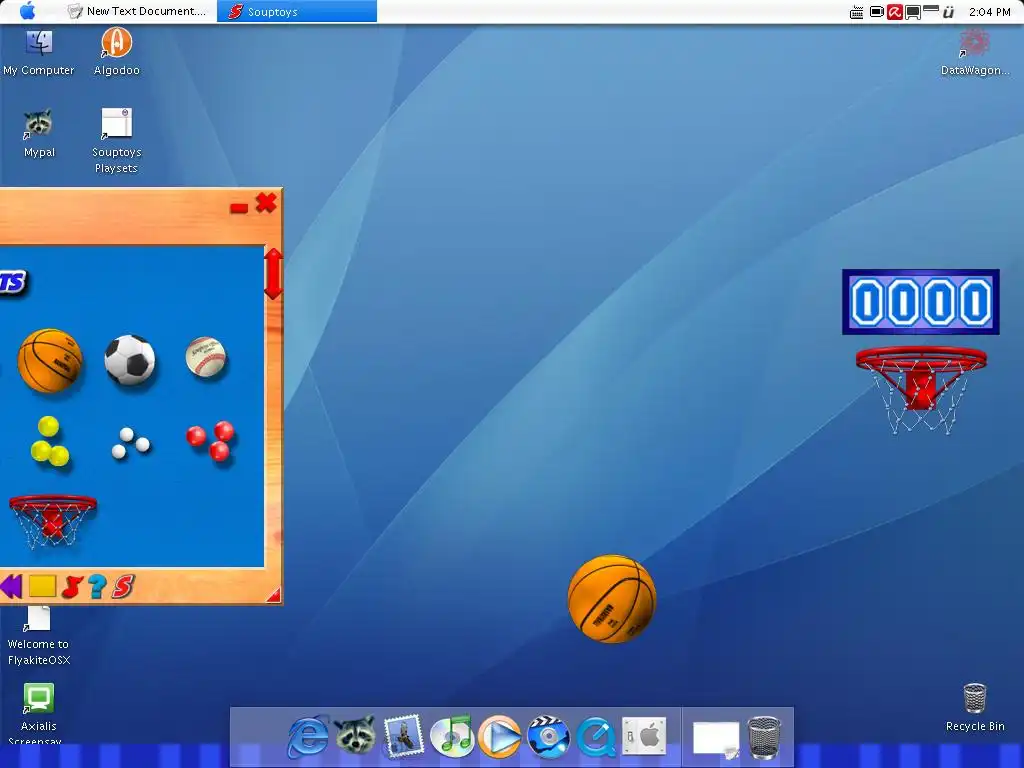Open the clapperboard DVD dock icon
Screen dimensions: 1024x768
[548, 737]
